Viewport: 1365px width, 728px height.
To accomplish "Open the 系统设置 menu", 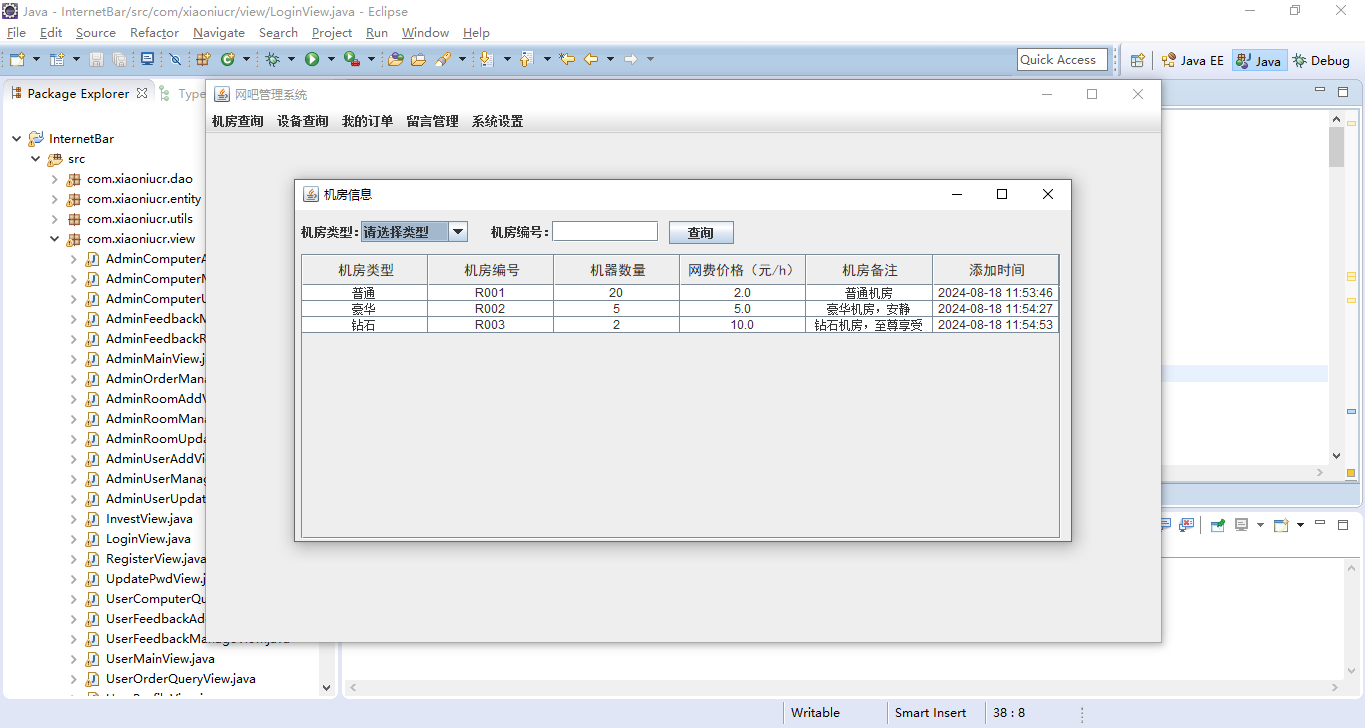I will tap(497, 122).
